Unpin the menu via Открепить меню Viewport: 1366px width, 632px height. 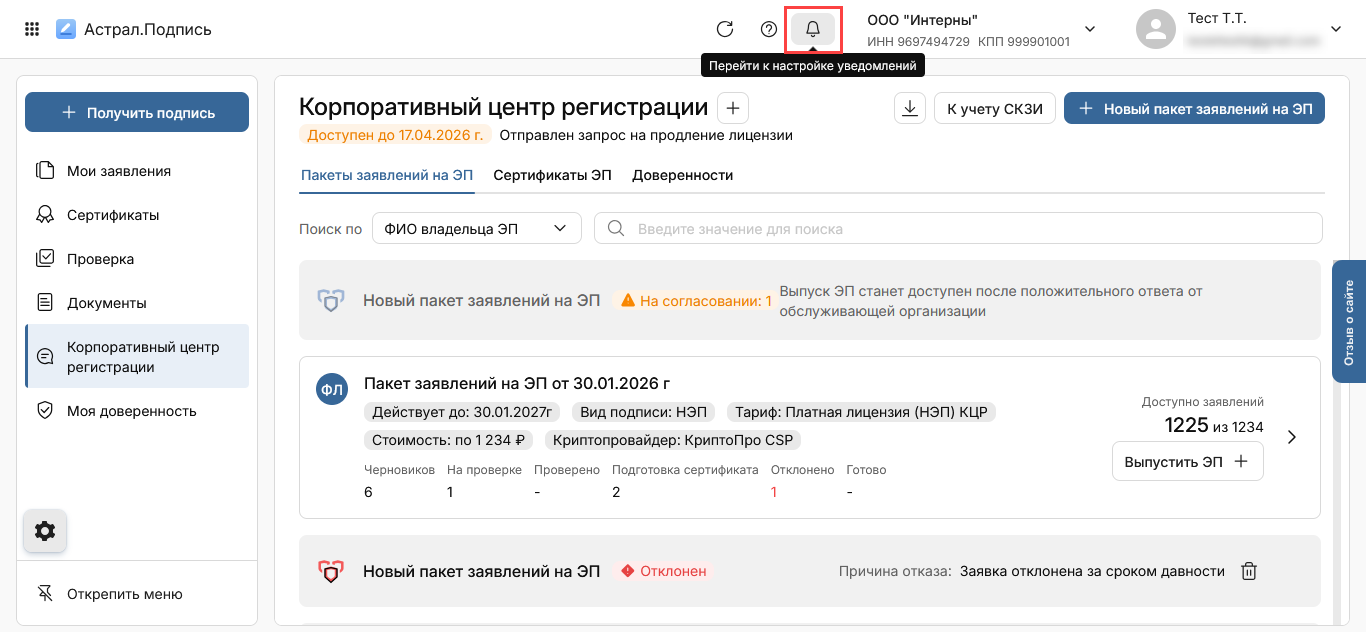pos(124,594)
